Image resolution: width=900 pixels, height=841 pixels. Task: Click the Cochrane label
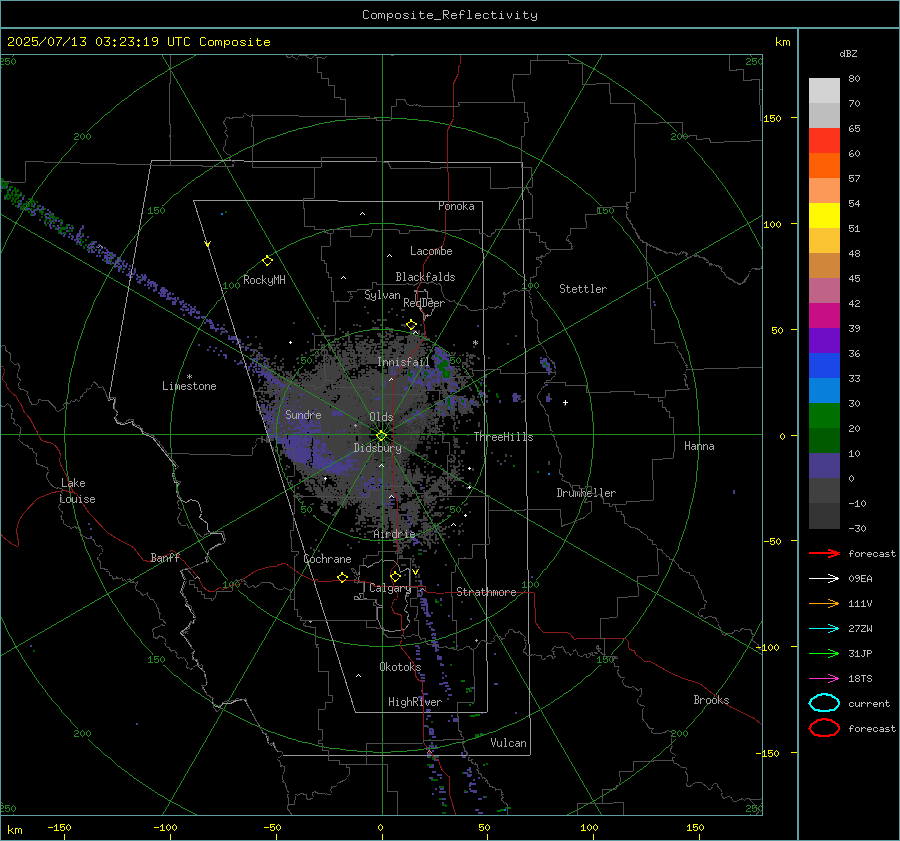coord(327,559)
